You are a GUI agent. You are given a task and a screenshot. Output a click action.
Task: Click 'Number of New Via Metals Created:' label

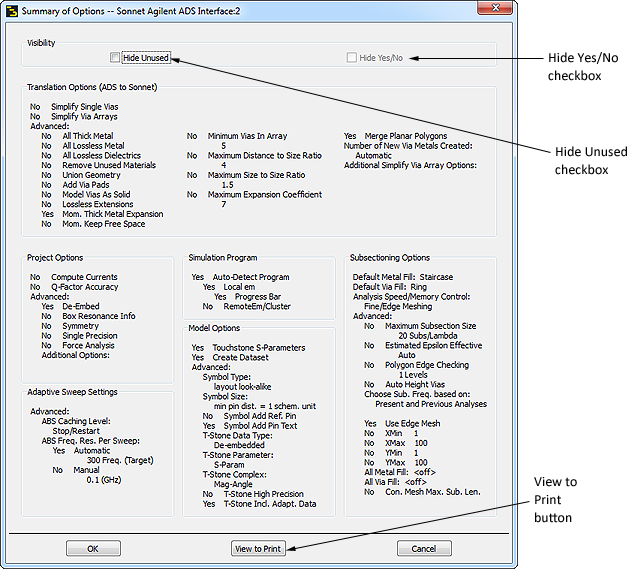click(408, 146)
